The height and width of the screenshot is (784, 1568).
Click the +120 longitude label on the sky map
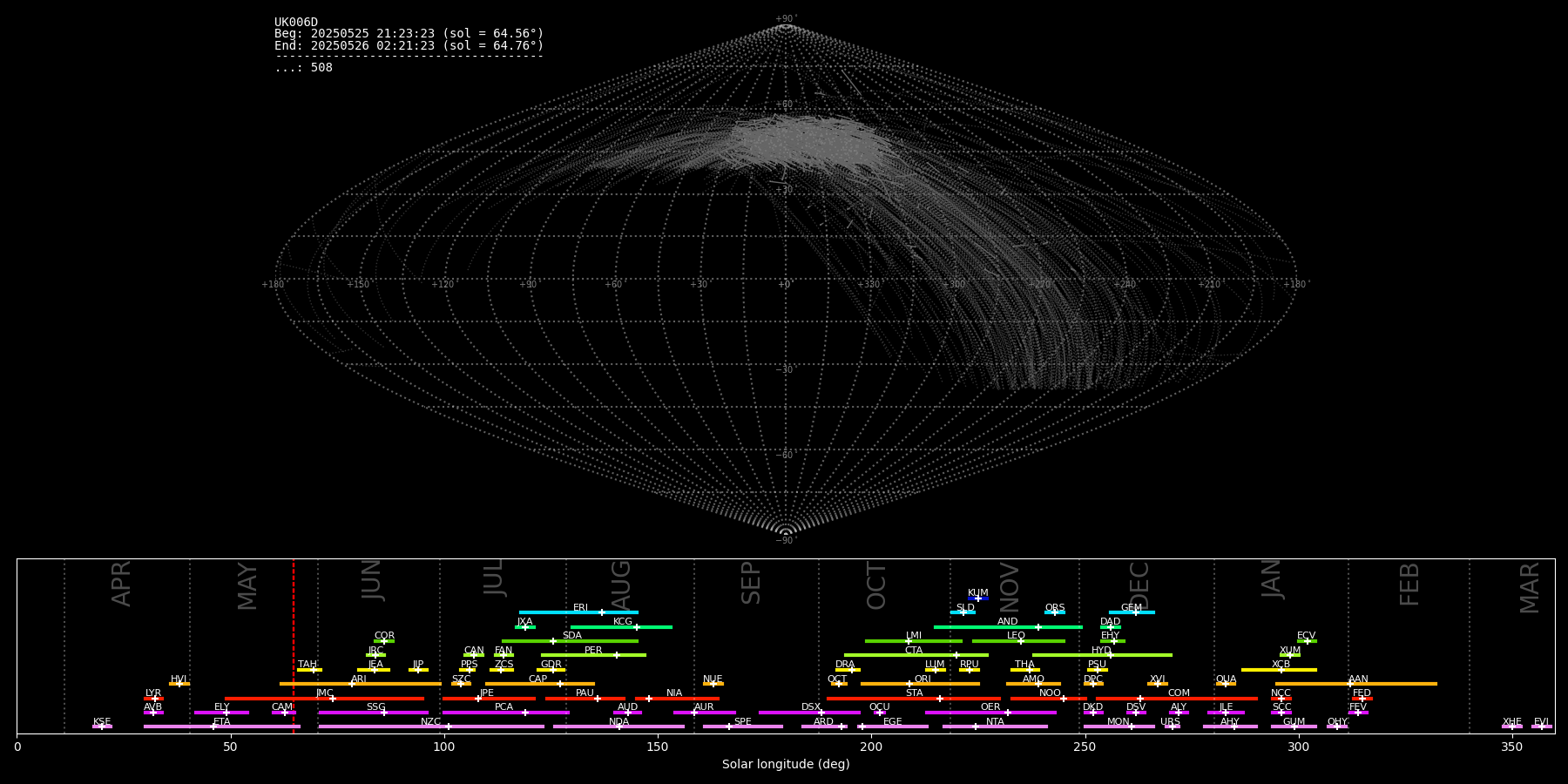click(443, 285)
